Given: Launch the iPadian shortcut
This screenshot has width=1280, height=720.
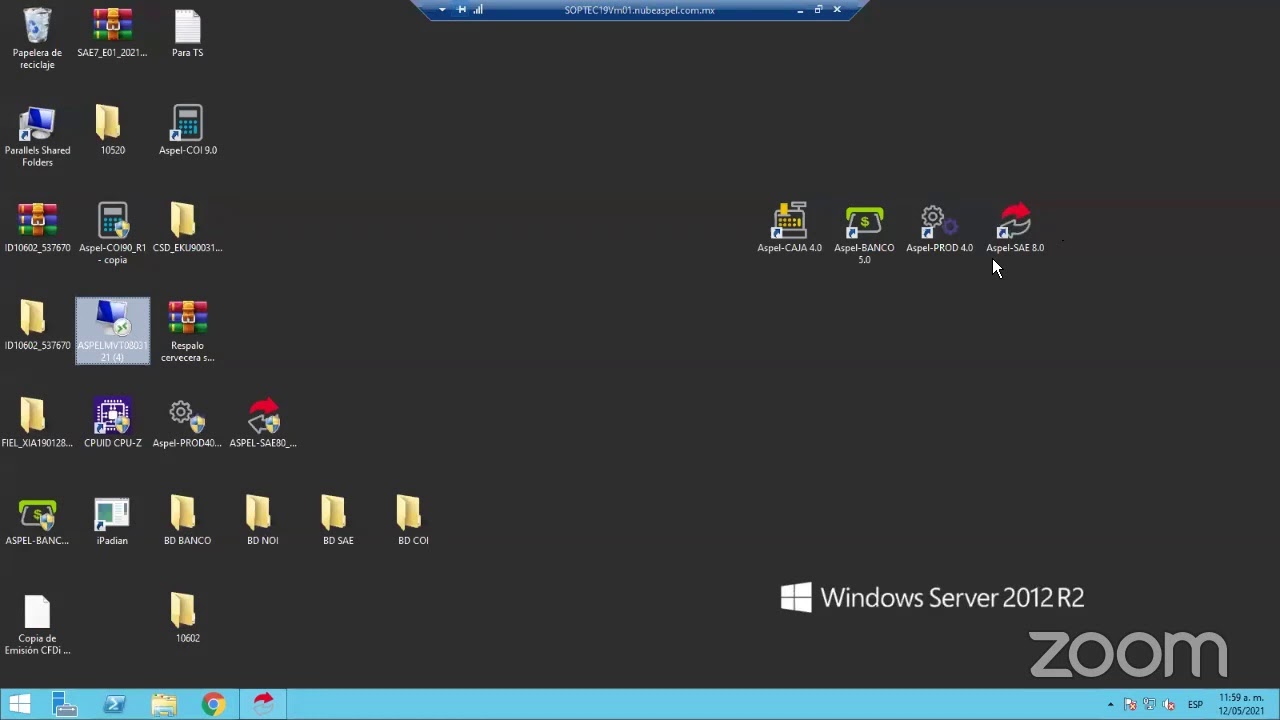Looking at the screenshot, I should coord(112,521).
